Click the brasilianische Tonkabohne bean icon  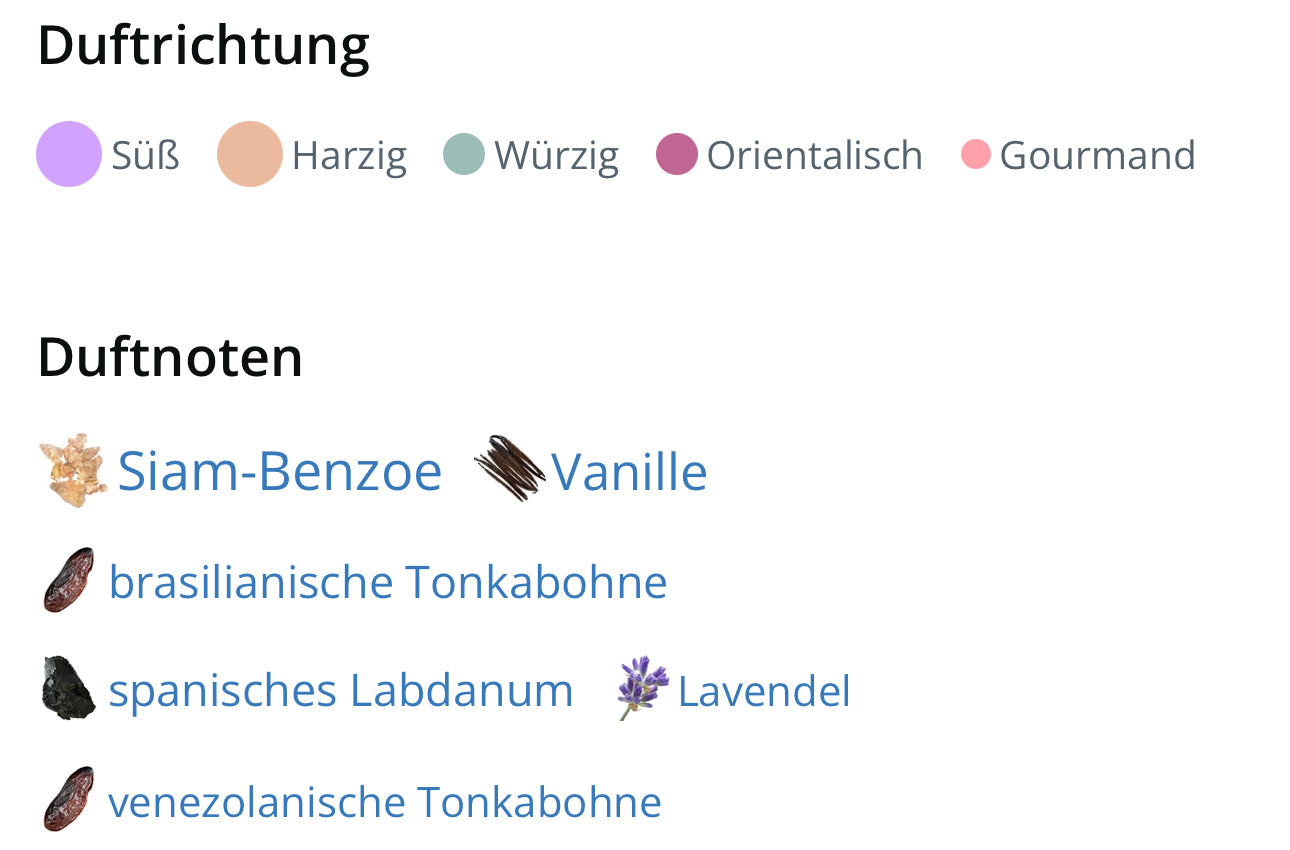(69, 580)
